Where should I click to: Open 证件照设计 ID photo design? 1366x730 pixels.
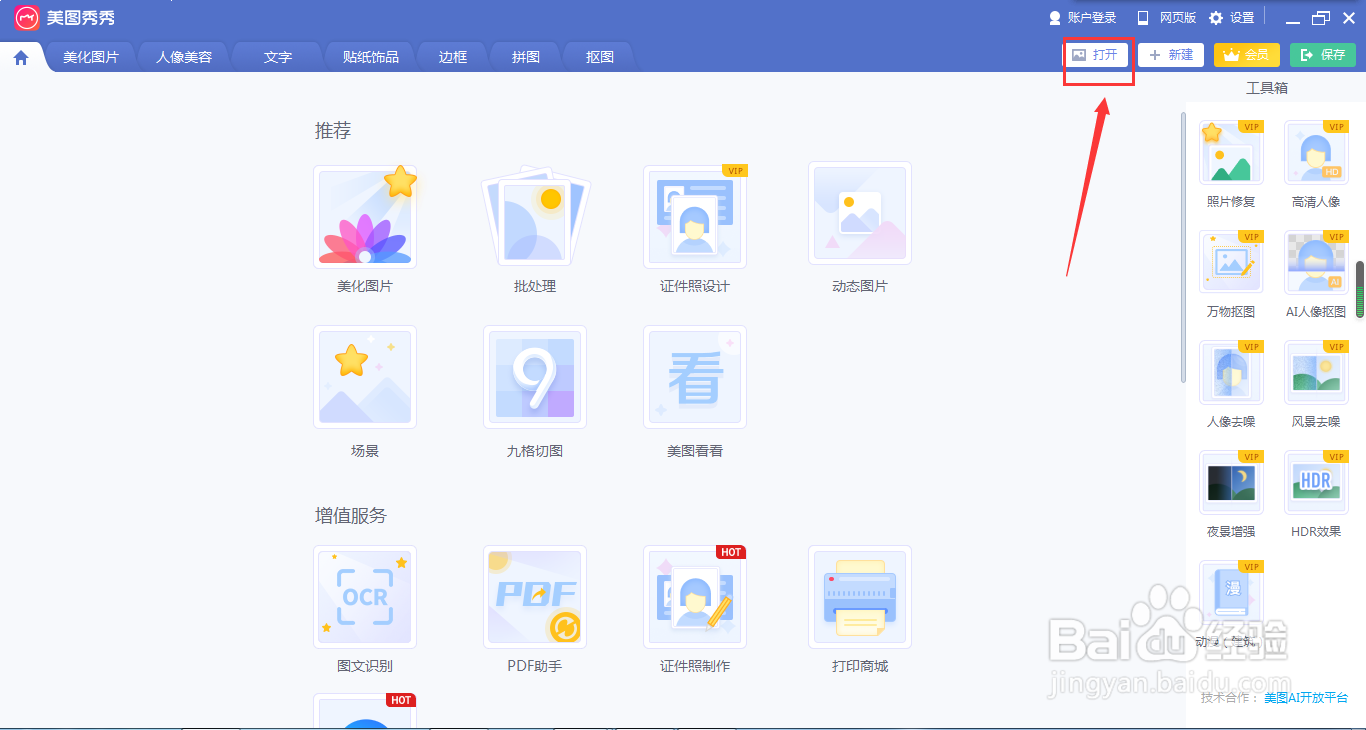695,217
